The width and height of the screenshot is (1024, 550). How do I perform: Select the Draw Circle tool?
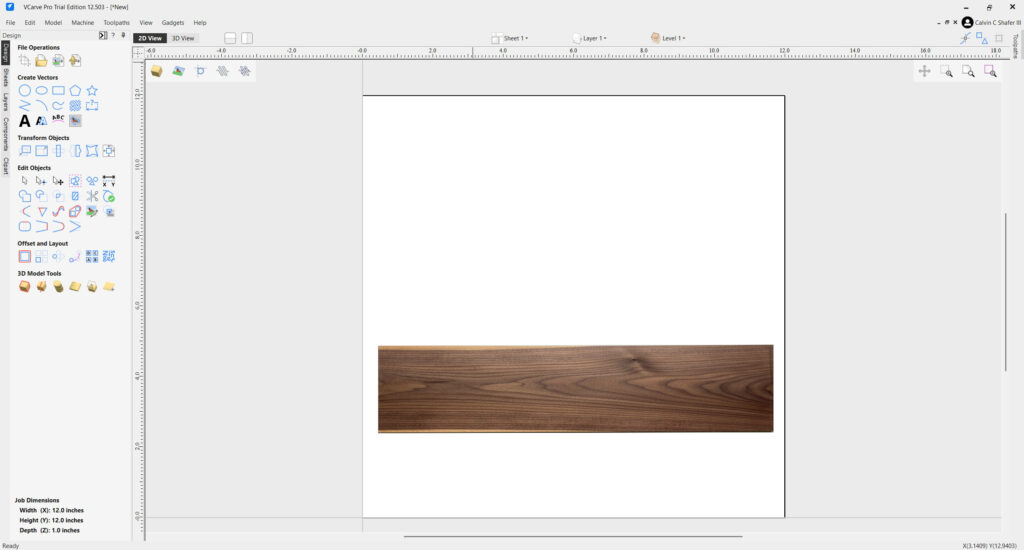pos(25,90)
